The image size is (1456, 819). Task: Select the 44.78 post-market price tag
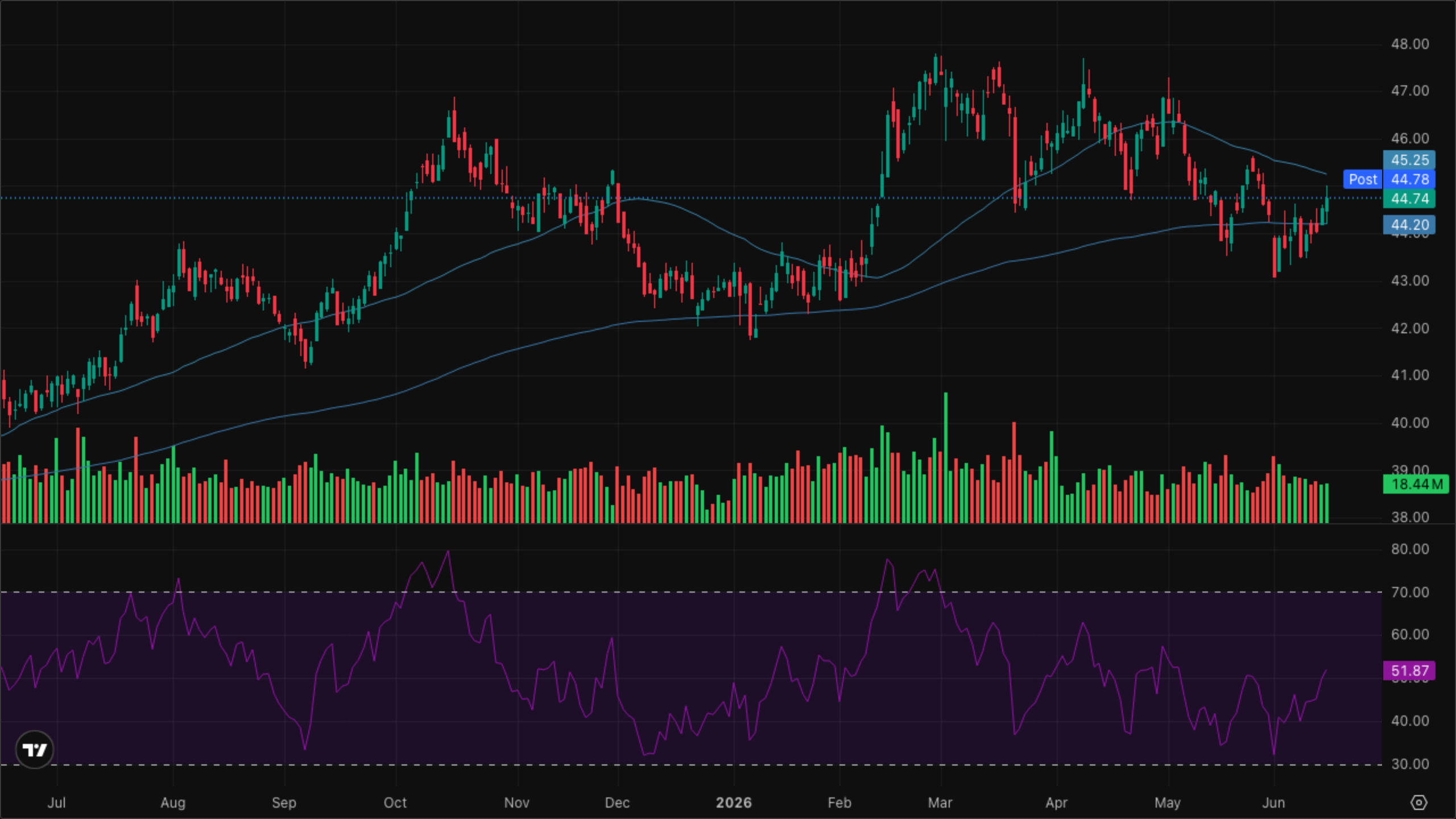[x=1409, y=179]
